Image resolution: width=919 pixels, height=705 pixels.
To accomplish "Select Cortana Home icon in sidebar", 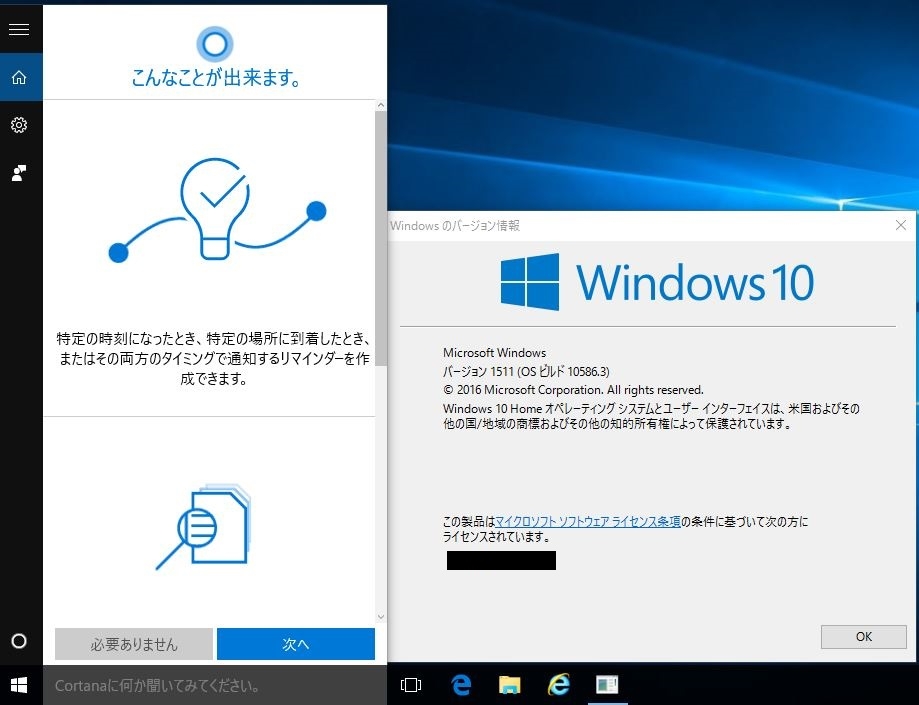I will coord(19,77).
